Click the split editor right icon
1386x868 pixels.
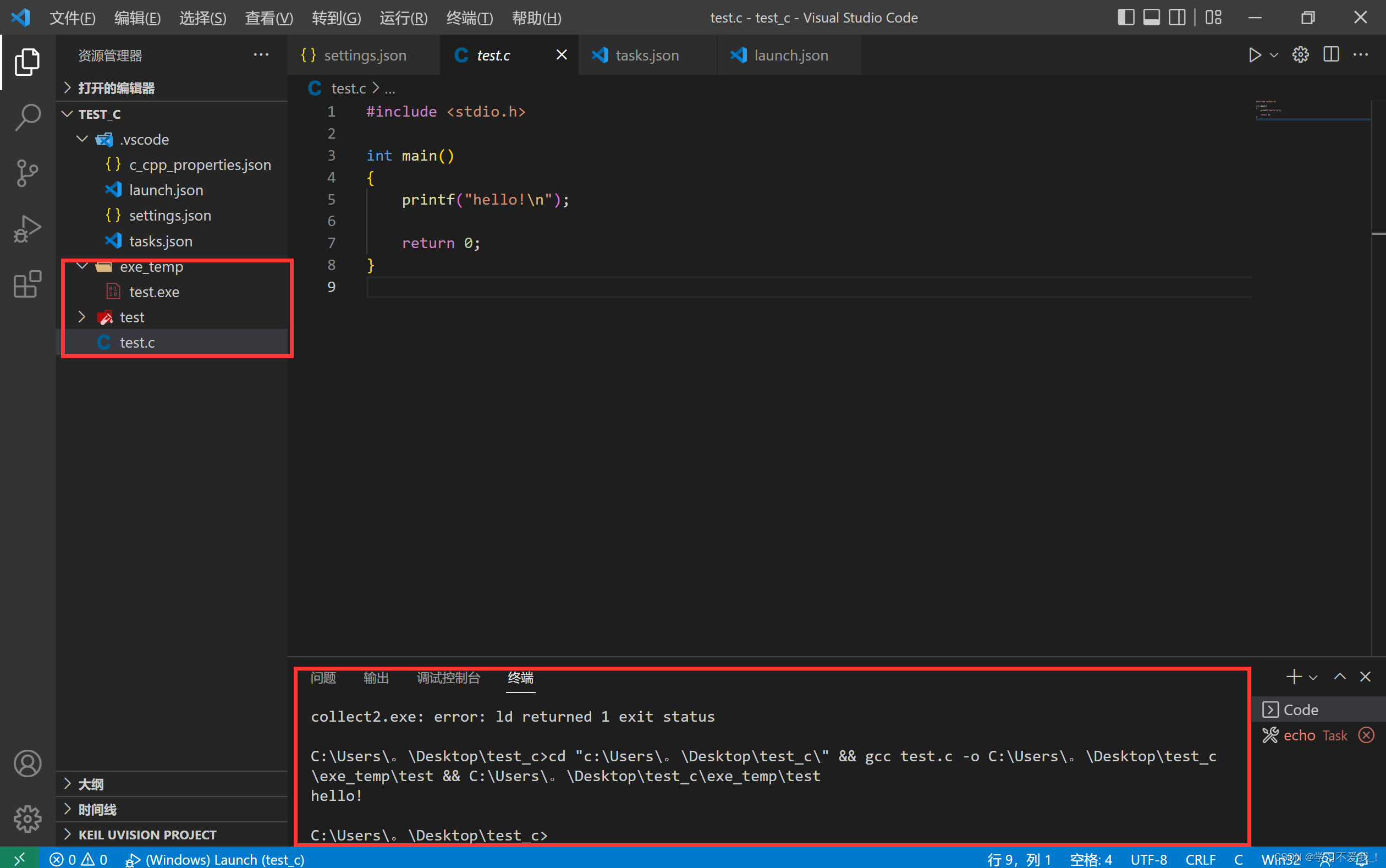pyautogui.click(x=1331, y=55)
